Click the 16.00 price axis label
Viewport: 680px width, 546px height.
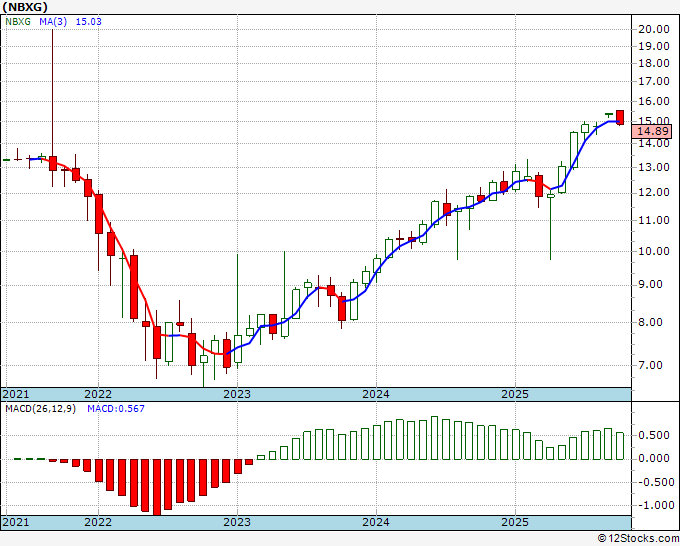(654, 101)
